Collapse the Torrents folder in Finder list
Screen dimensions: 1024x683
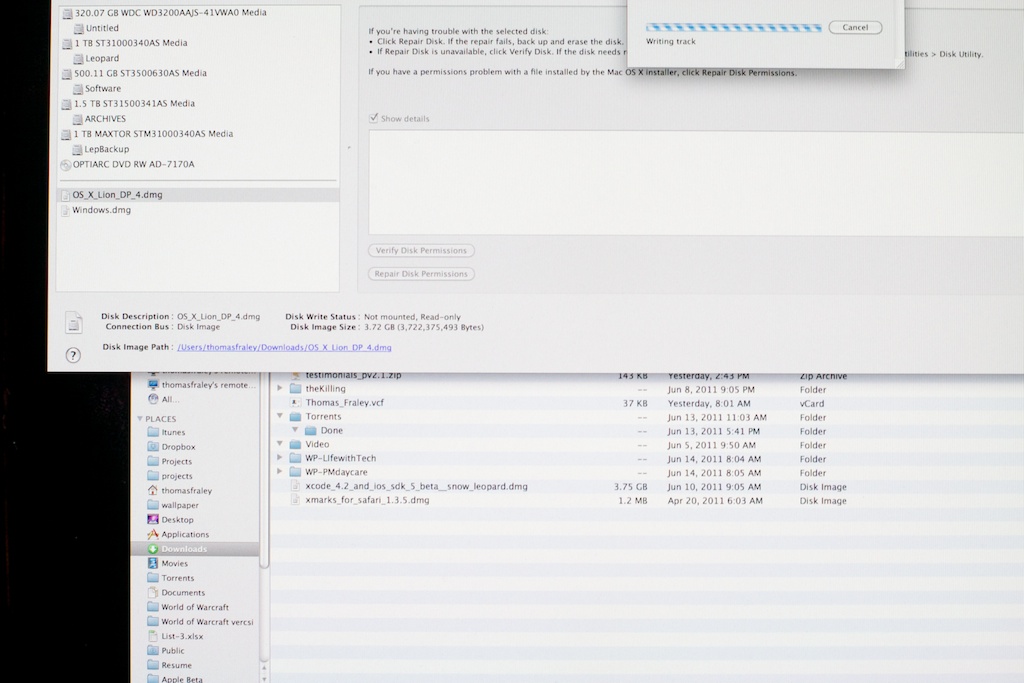tap(280, 416)
